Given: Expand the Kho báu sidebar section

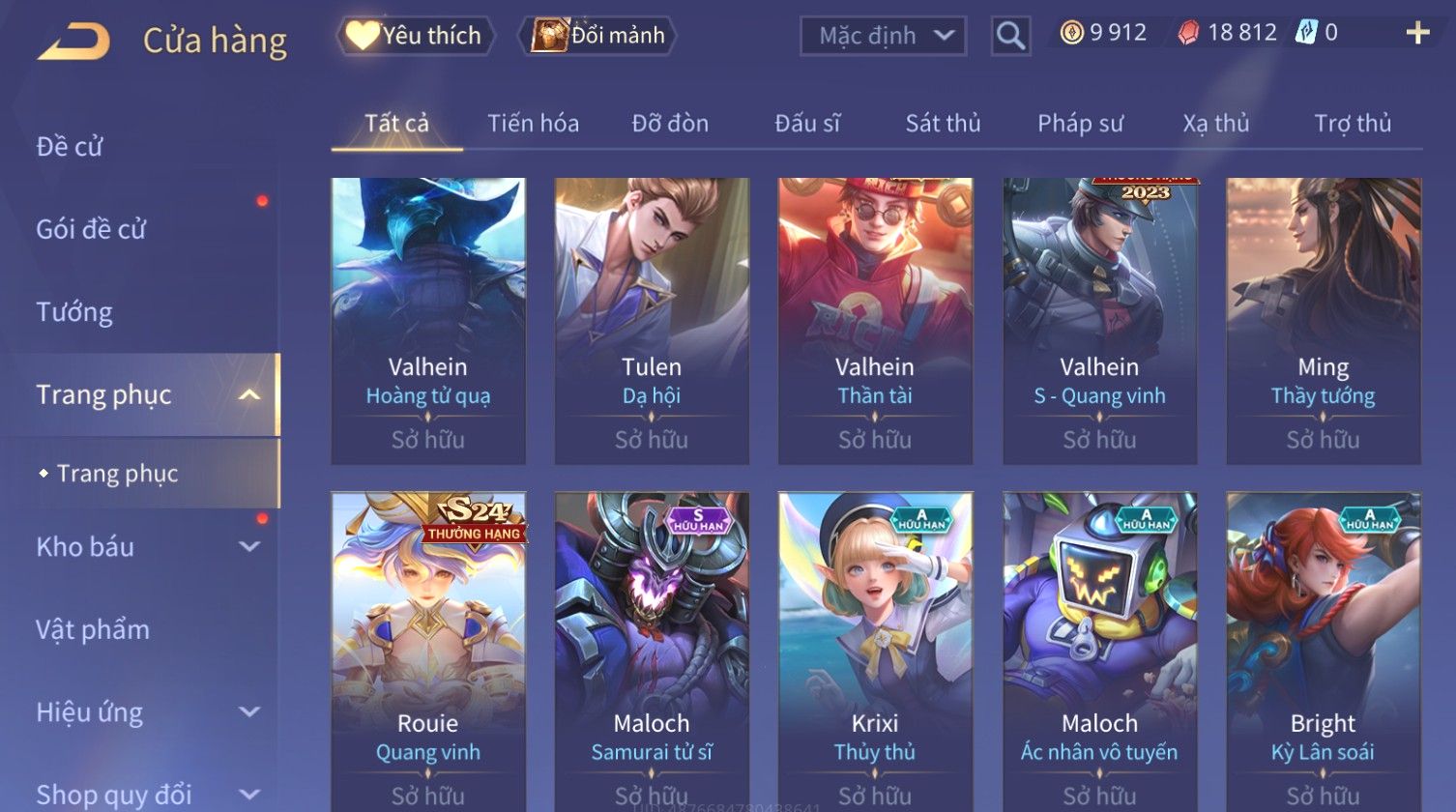Looking at the screenshot, I should [249, 546].
